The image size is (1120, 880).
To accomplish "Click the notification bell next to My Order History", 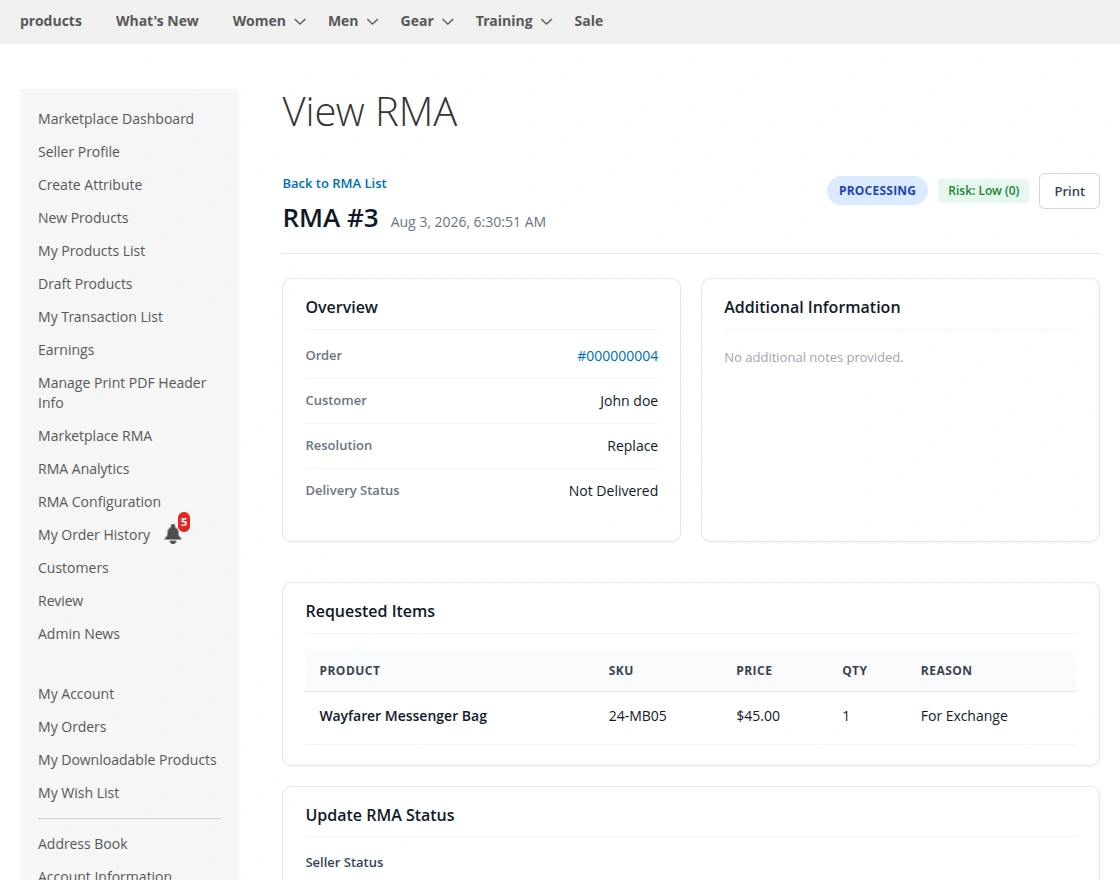I will pos(173,534).
